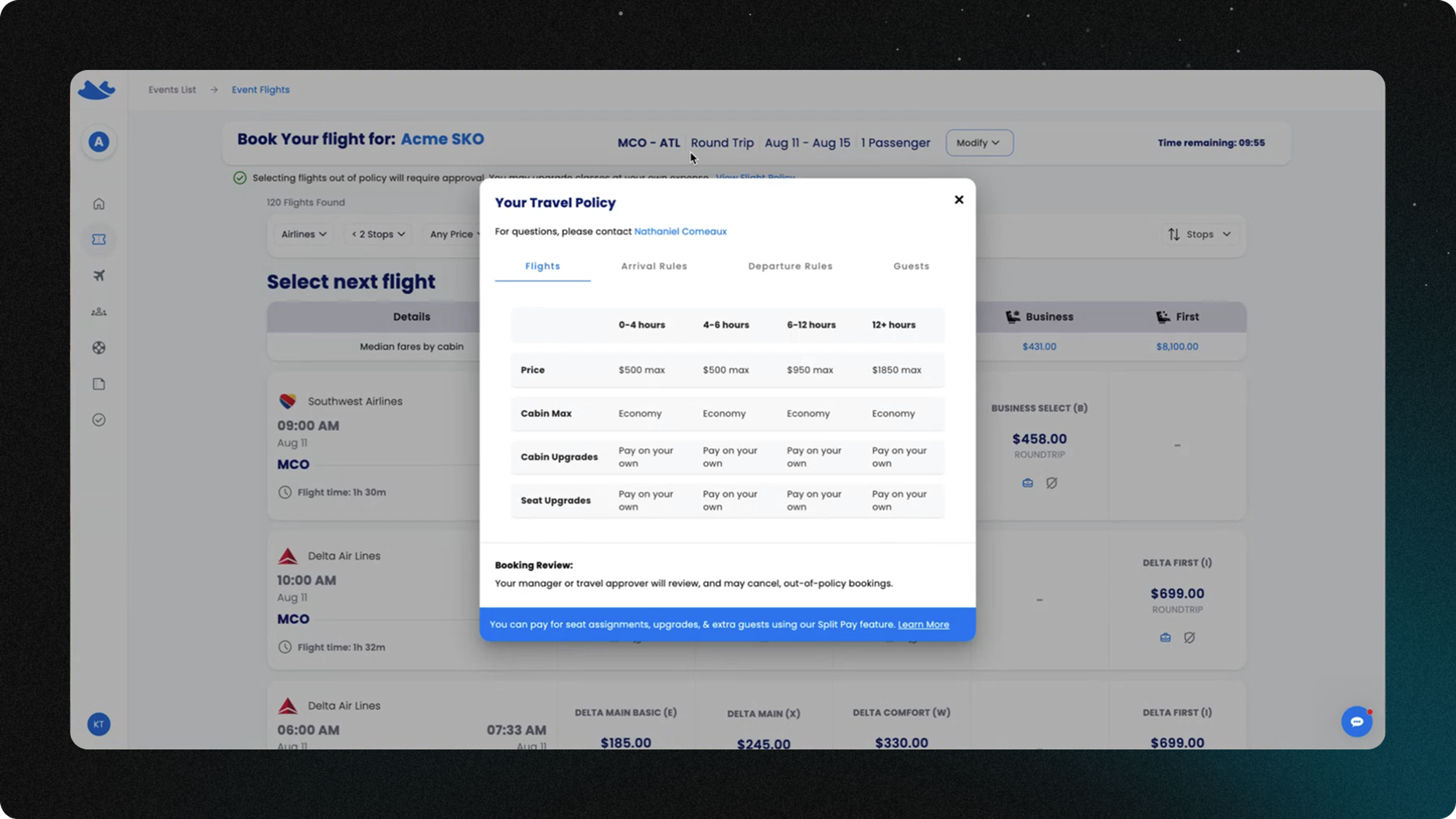The image size is (1456, 819).
Task: Open the attendees/people icon in sidebar
Action: pos(99,311)
